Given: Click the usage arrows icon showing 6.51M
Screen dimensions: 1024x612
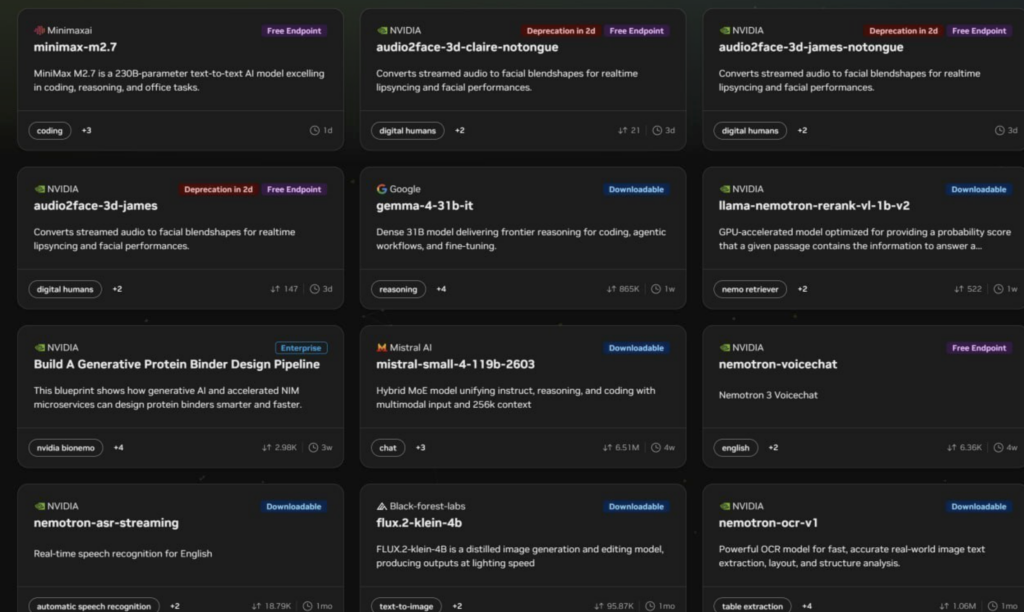Looking at the screenshot, I should click(607, 447).
